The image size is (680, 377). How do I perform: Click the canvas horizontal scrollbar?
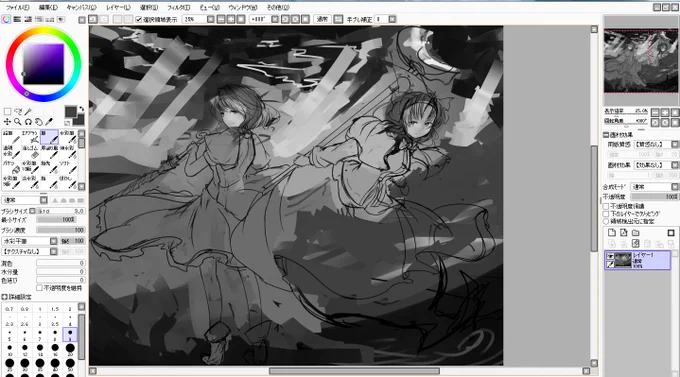click(x=354, y=371)
